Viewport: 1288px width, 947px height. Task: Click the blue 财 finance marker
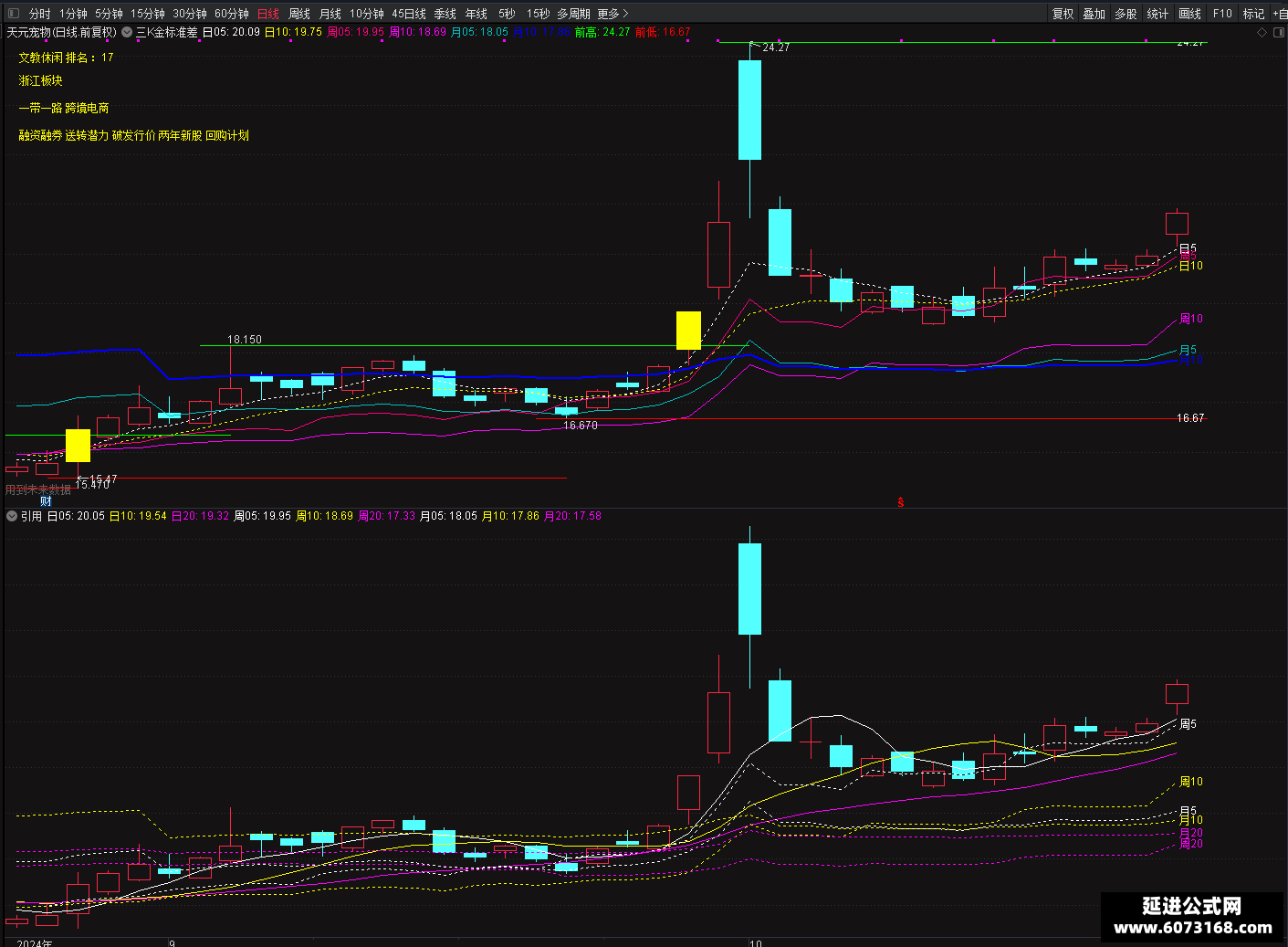coord(46,501)
